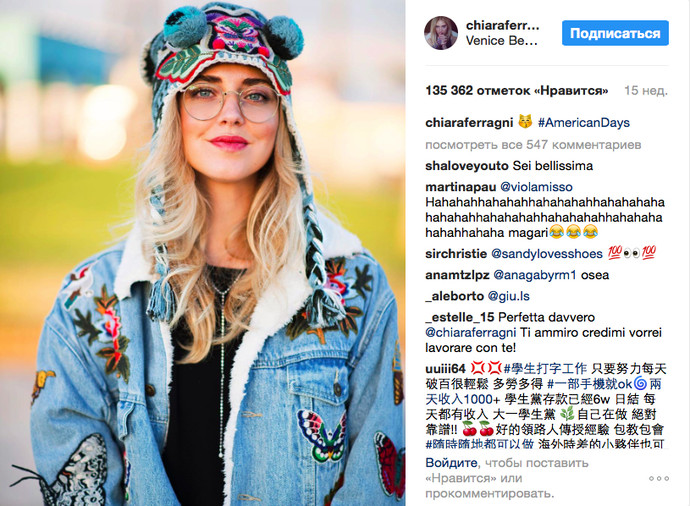Open _estelle_15 commenter profile
Screen dimensions: 690x506
click(x=460, y=317)
